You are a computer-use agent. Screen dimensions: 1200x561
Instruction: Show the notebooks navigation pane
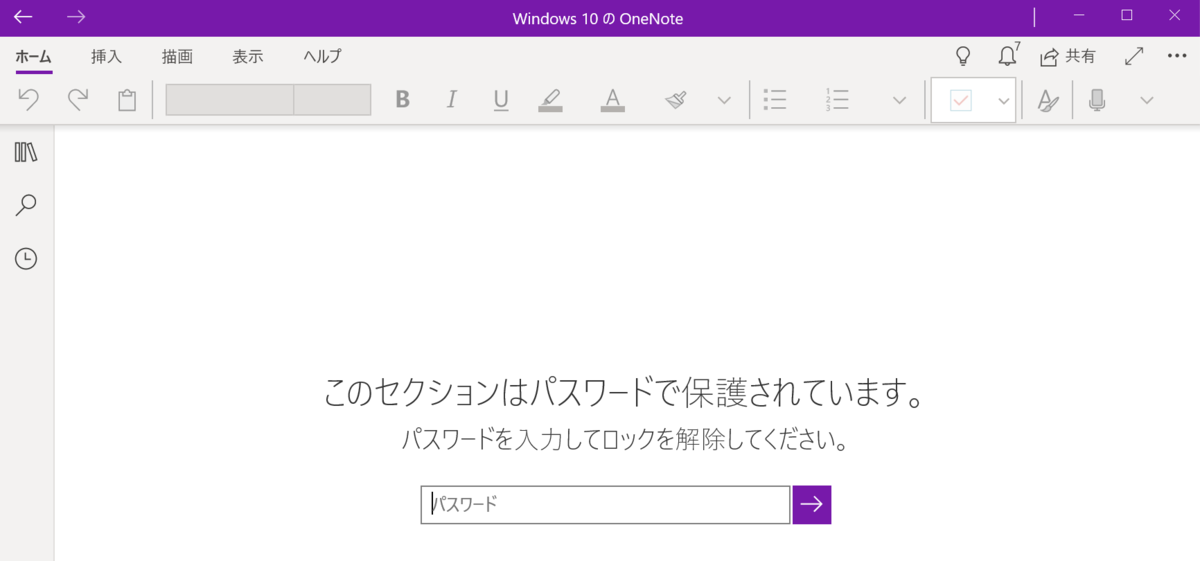coord(26,152)
